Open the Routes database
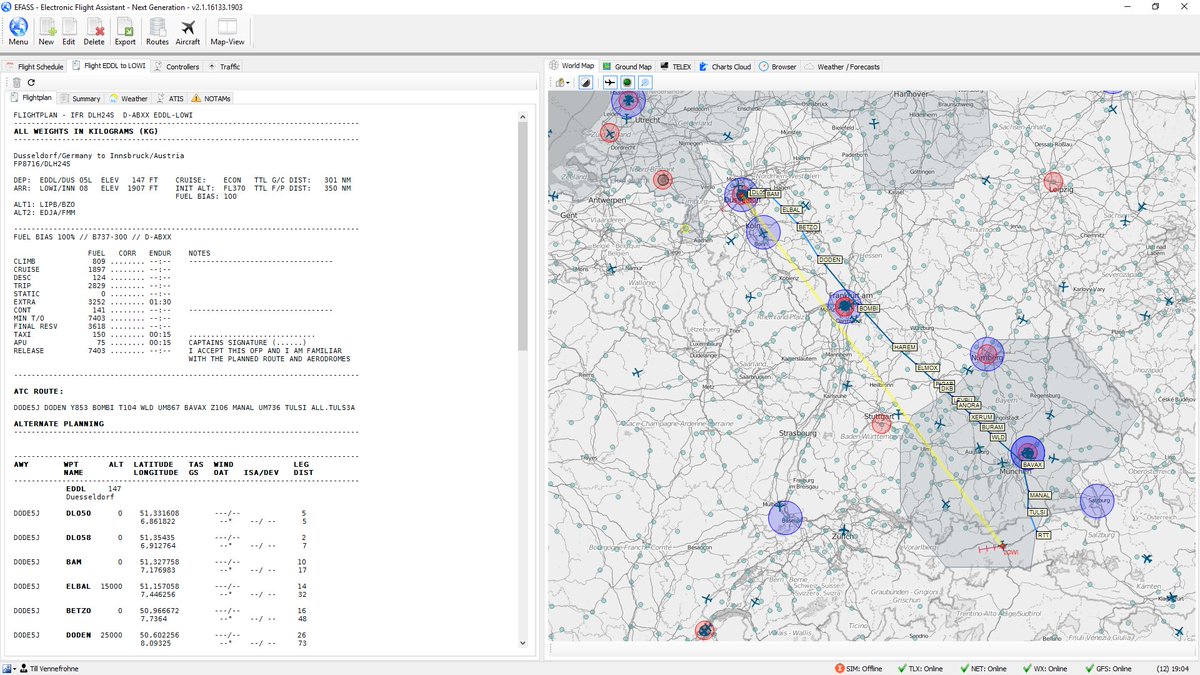The height and width of the screenshot is (675, 1200). [x=157, y=32]
